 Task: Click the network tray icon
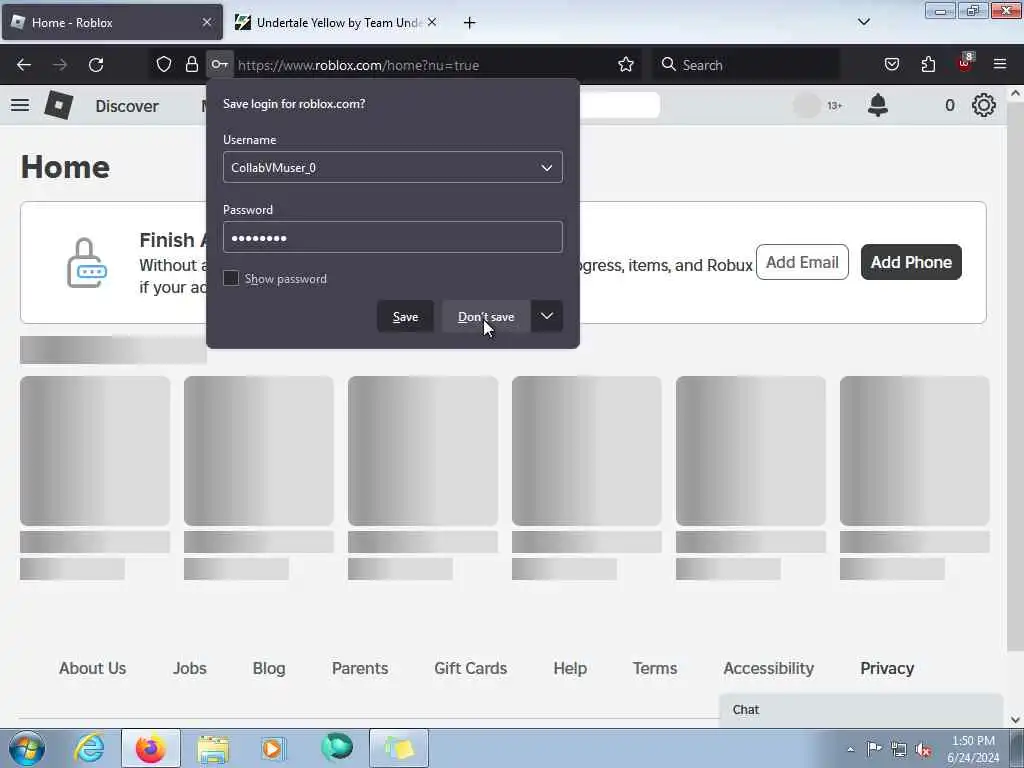coord(899,750)
